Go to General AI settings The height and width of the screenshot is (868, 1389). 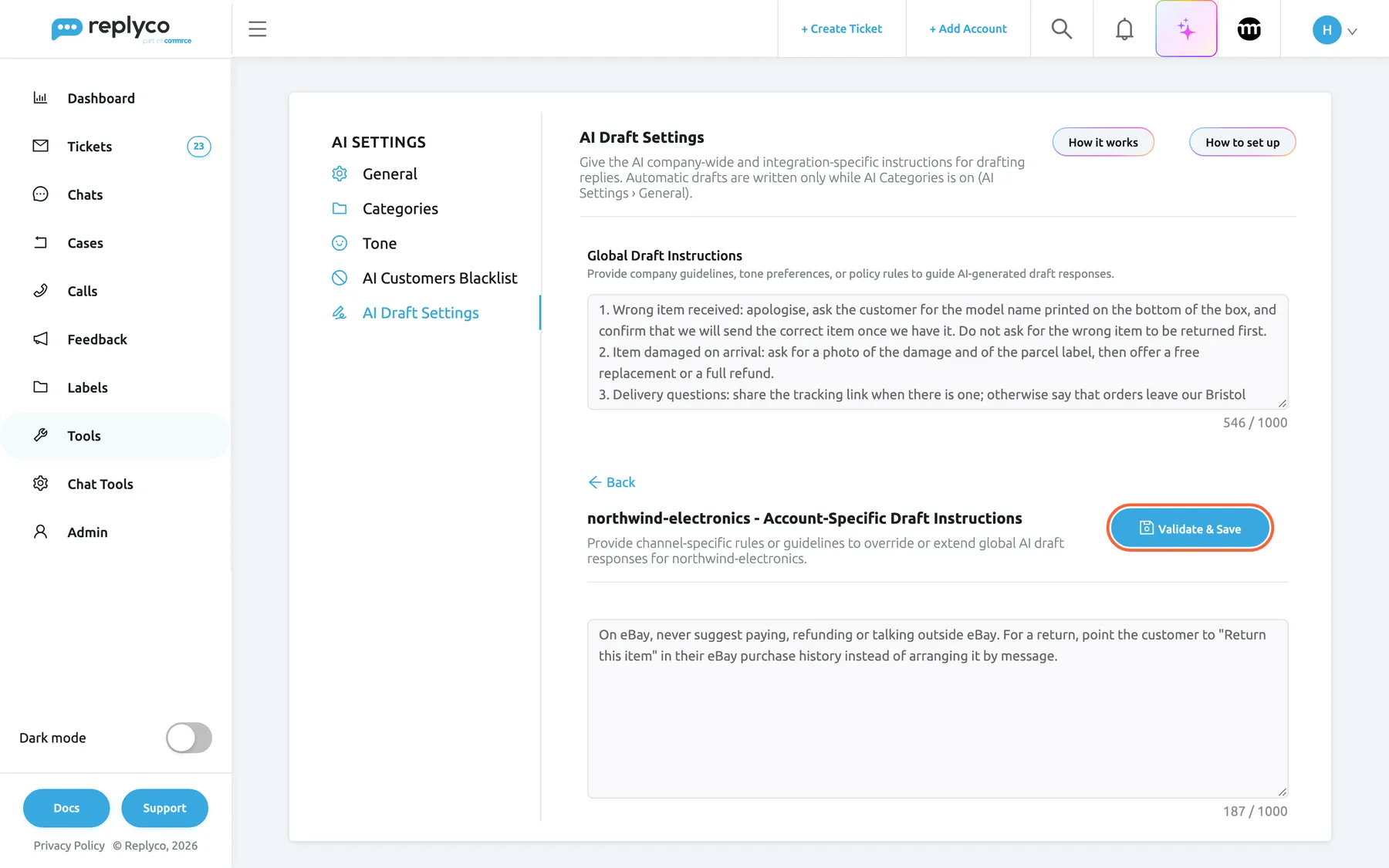[390, 174]
